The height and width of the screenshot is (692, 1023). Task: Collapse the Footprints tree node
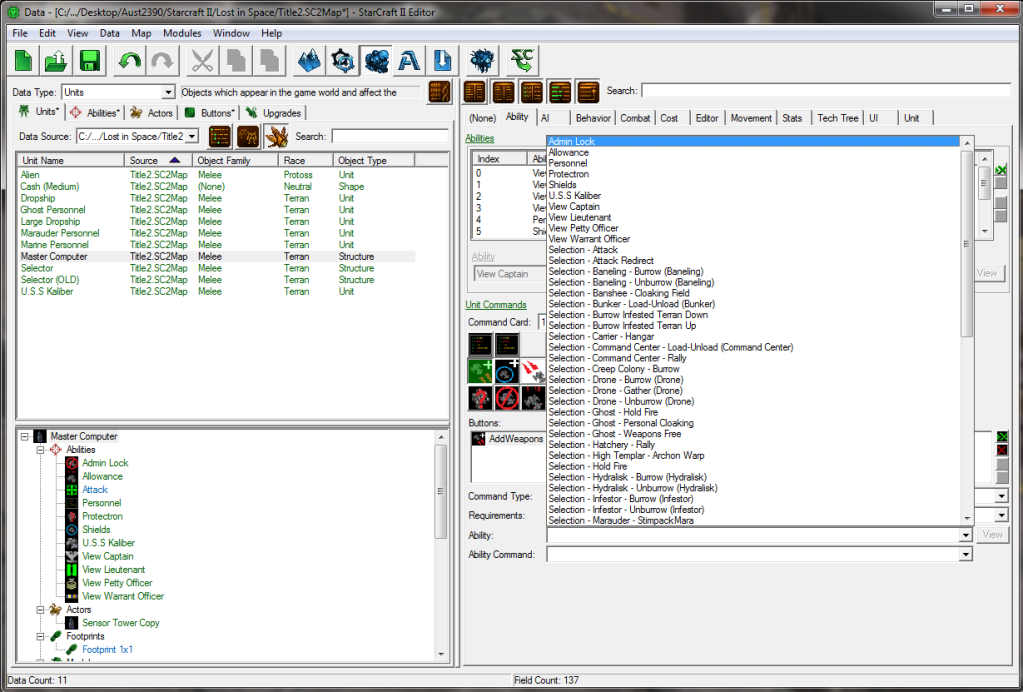[40, 636]
